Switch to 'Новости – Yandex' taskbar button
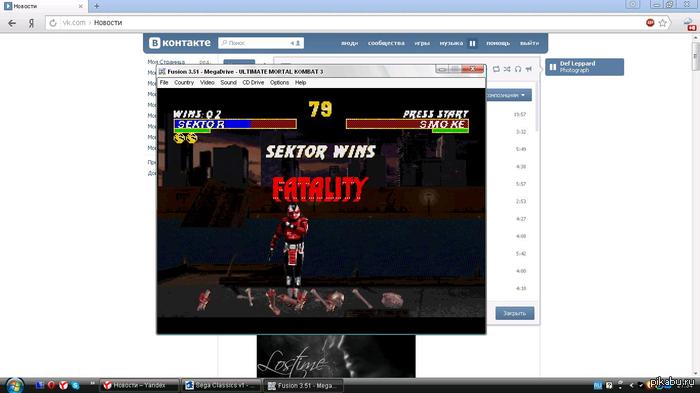Screen dimensions: 700x393 pos(140,385)
